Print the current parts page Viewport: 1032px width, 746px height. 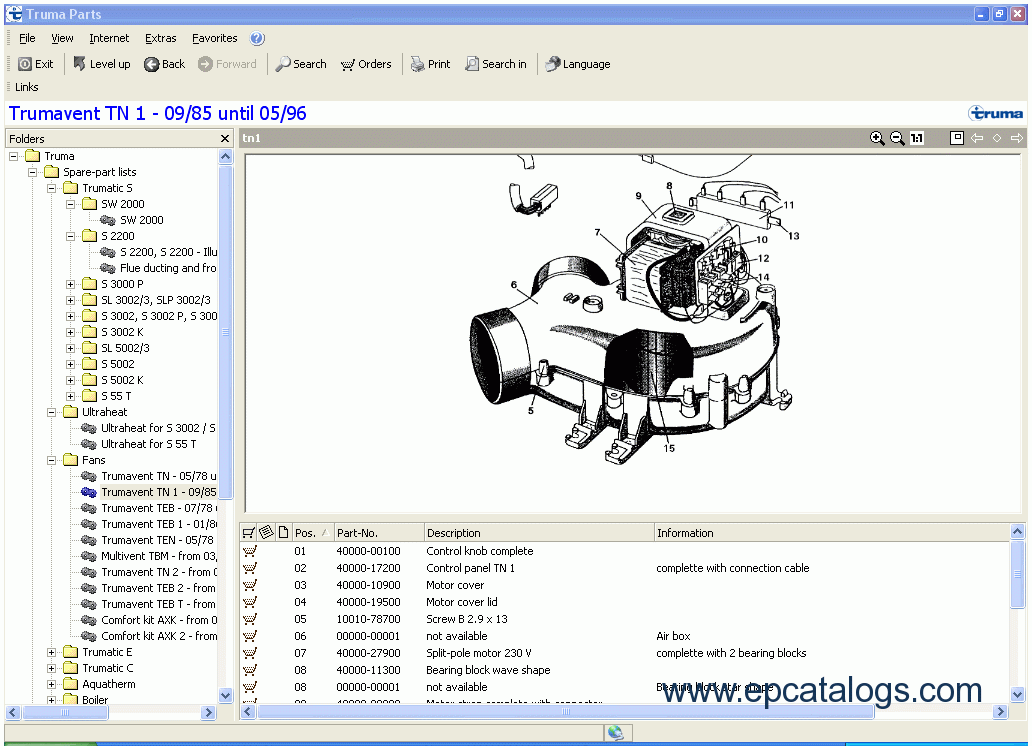430,64
